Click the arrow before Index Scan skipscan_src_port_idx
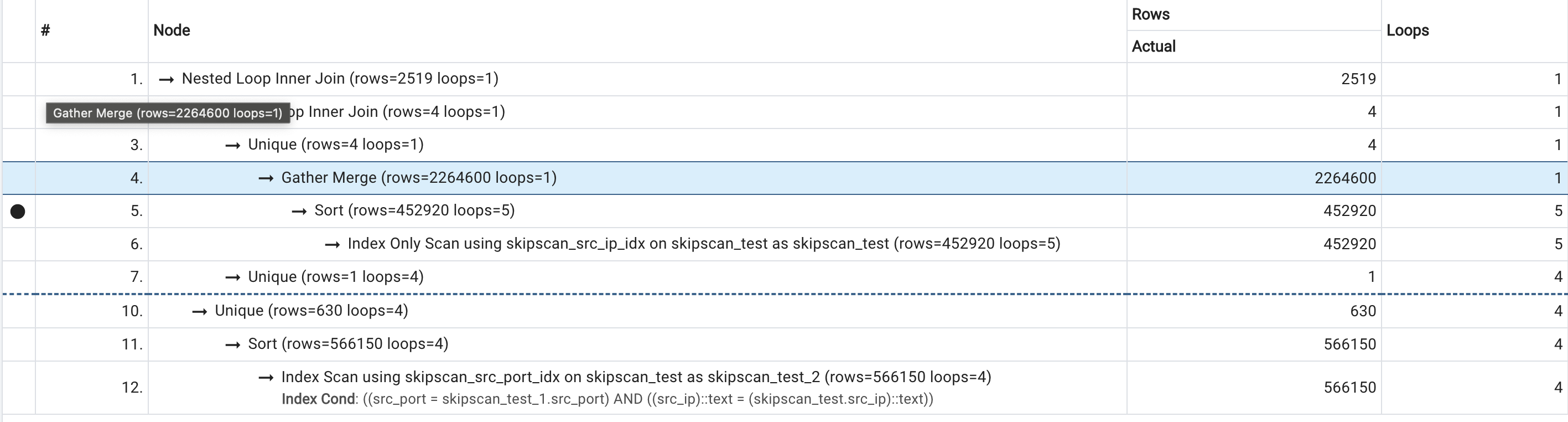The image size is (1568, 422). coord(266,378)
